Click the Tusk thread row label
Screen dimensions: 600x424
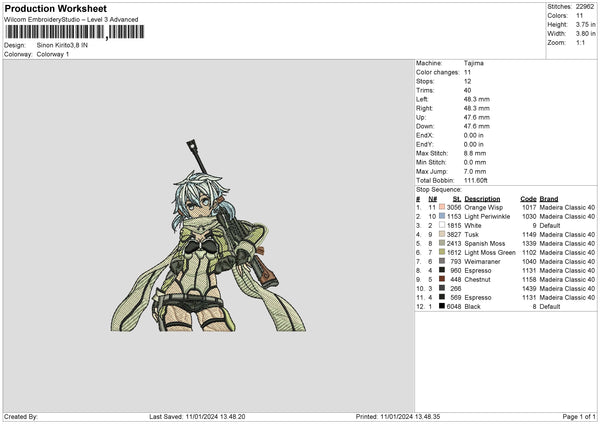(473, 233)
